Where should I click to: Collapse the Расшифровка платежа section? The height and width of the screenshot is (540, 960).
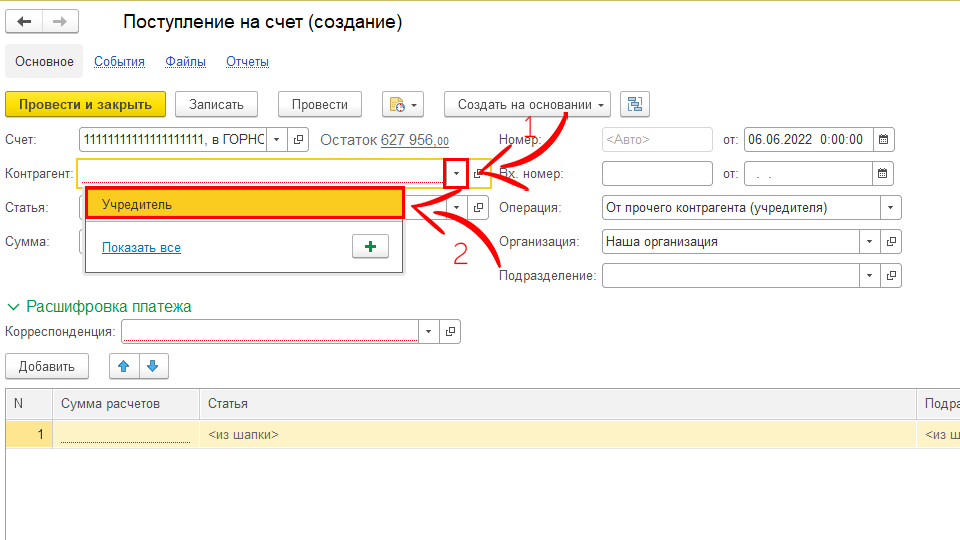coord(15,306)
